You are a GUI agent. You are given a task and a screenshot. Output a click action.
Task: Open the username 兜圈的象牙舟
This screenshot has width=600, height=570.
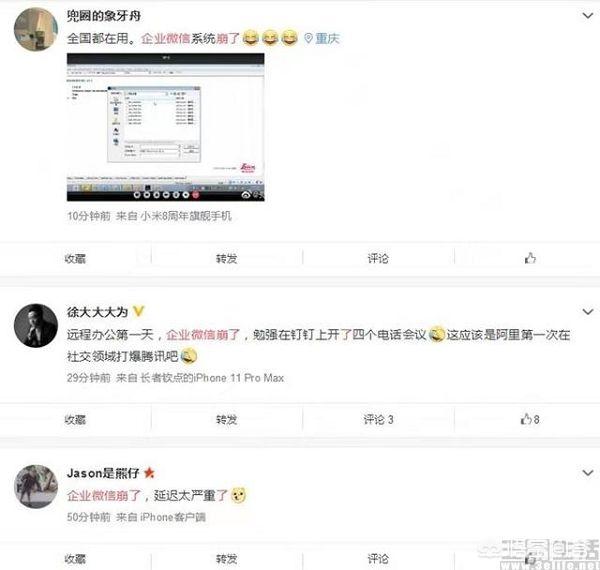point(104,16)
